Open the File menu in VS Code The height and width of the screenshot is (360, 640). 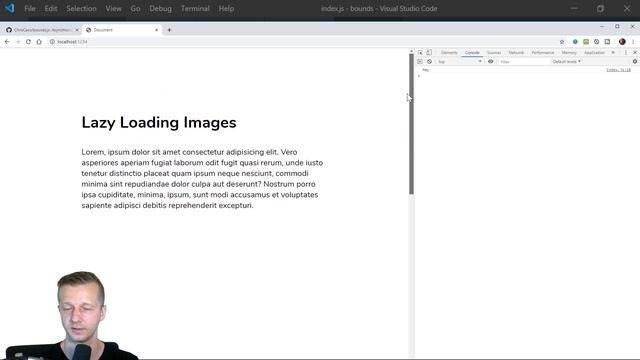(x=30, y=9)
